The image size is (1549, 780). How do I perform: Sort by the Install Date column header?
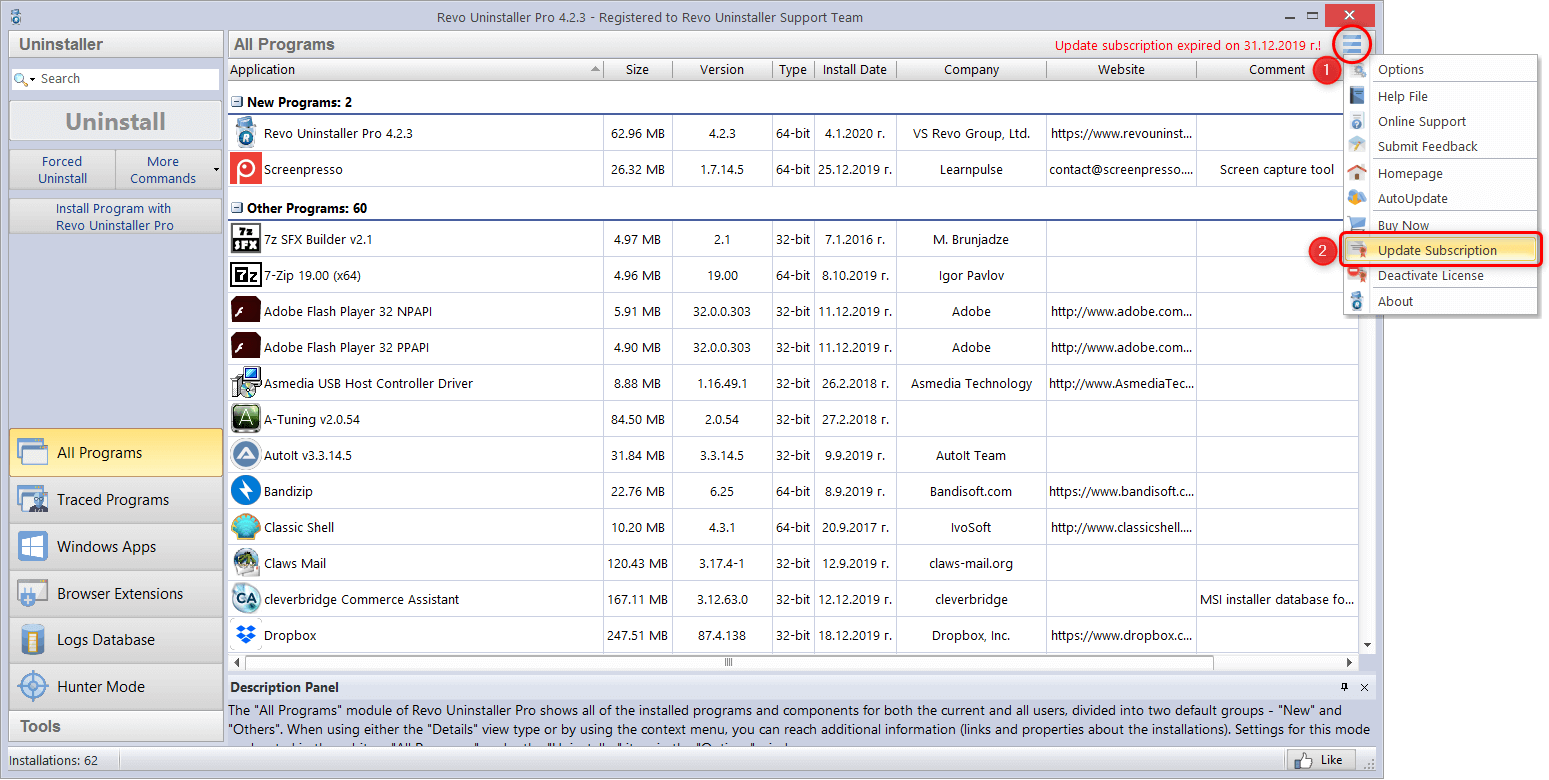pyautogui.click(x=854, y=69)
